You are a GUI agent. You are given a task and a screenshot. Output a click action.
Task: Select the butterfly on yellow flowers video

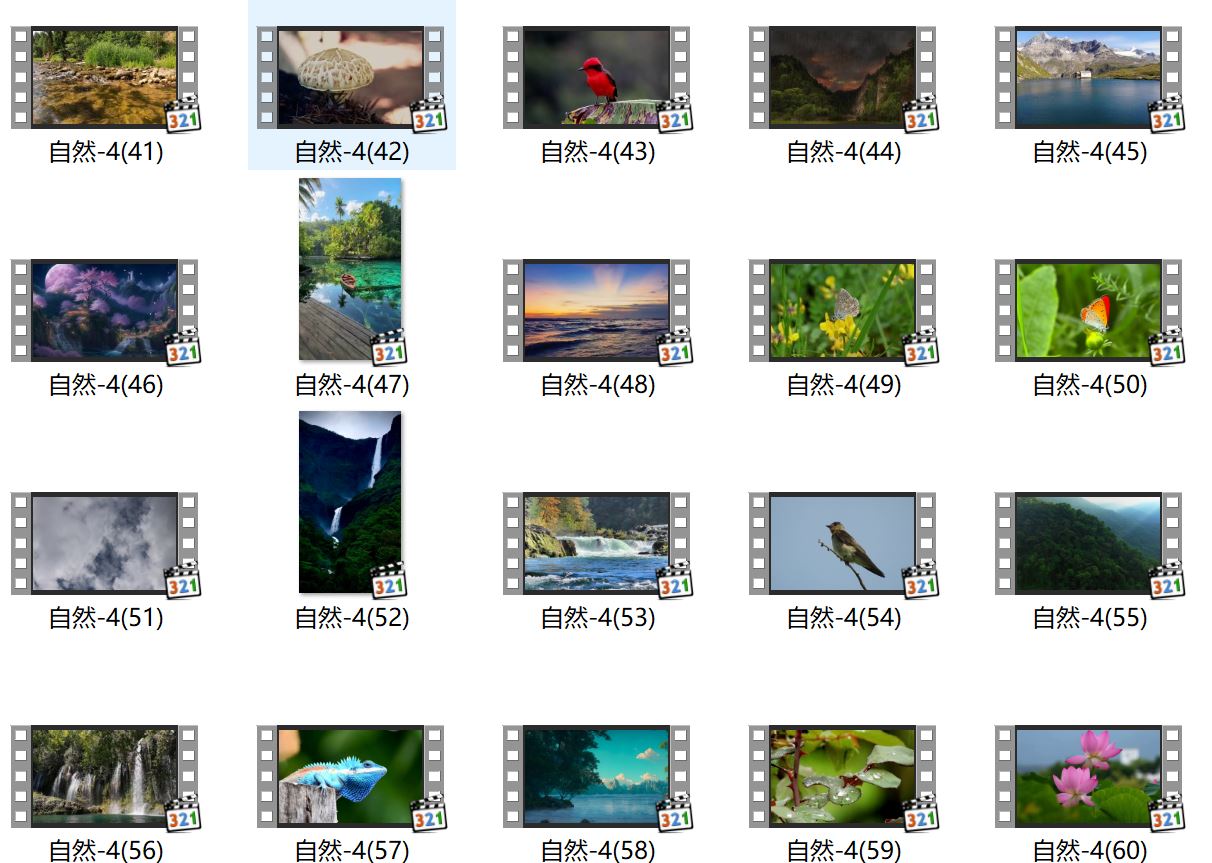[x=842, y=311]
